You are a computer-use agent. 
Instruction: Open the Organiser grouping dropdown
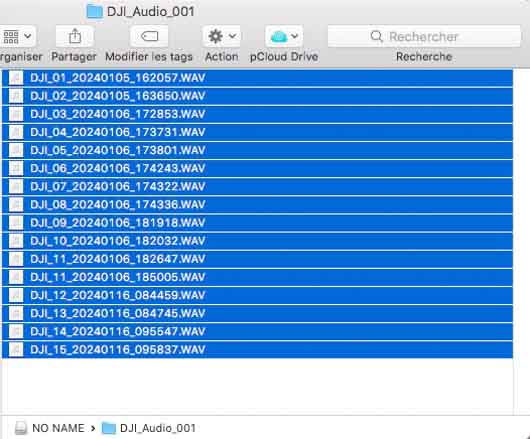(17, 36)
